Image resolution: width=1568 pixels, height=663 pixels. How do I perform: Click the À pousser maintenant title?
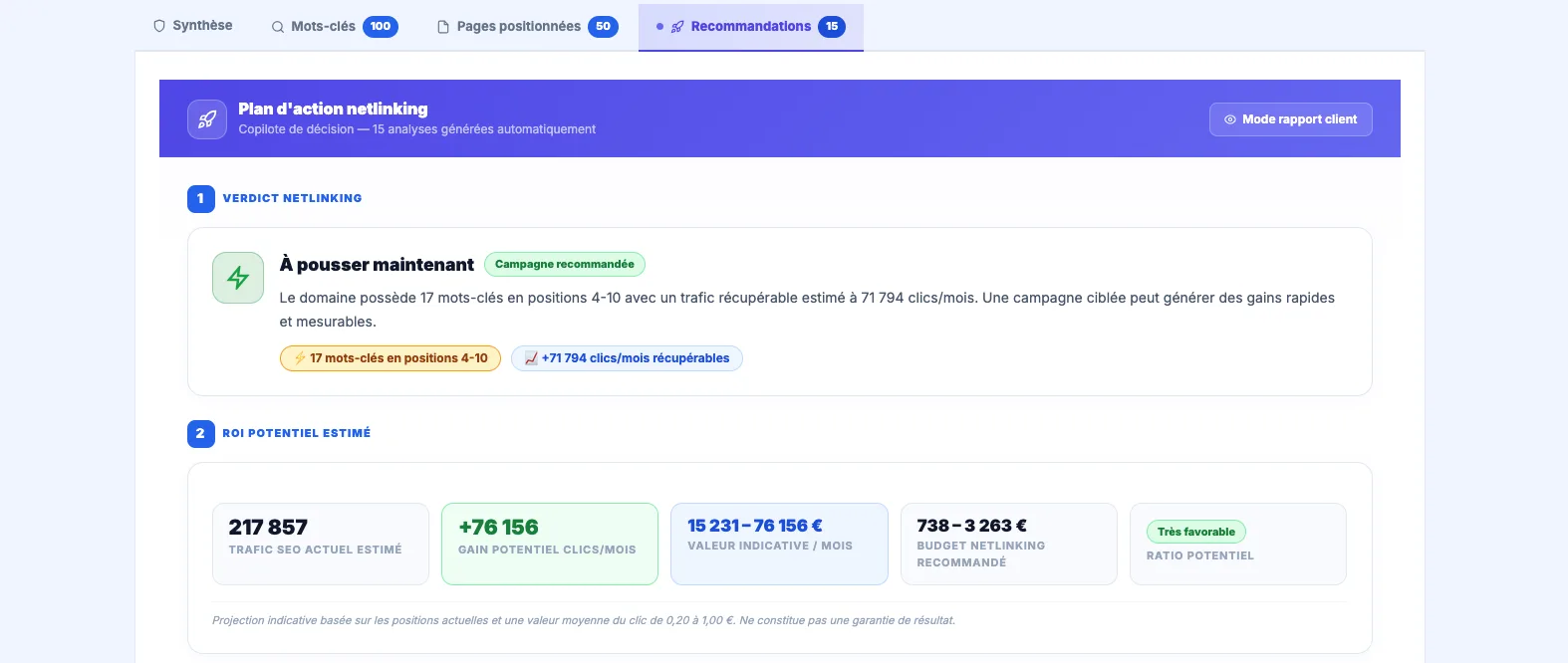tap(377, 264)
